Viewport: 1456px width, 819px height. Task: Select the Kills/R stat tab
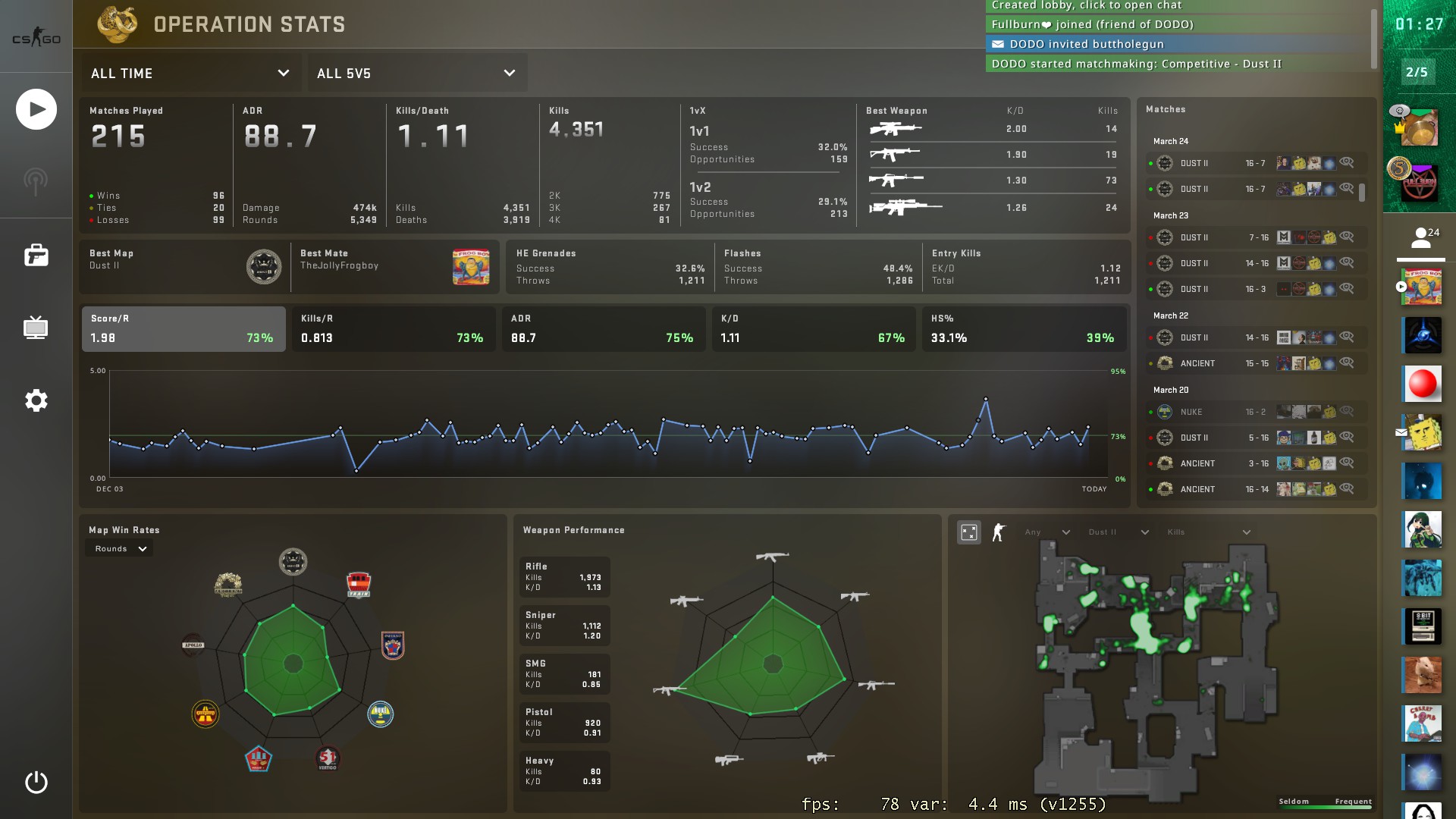point(393,329)
